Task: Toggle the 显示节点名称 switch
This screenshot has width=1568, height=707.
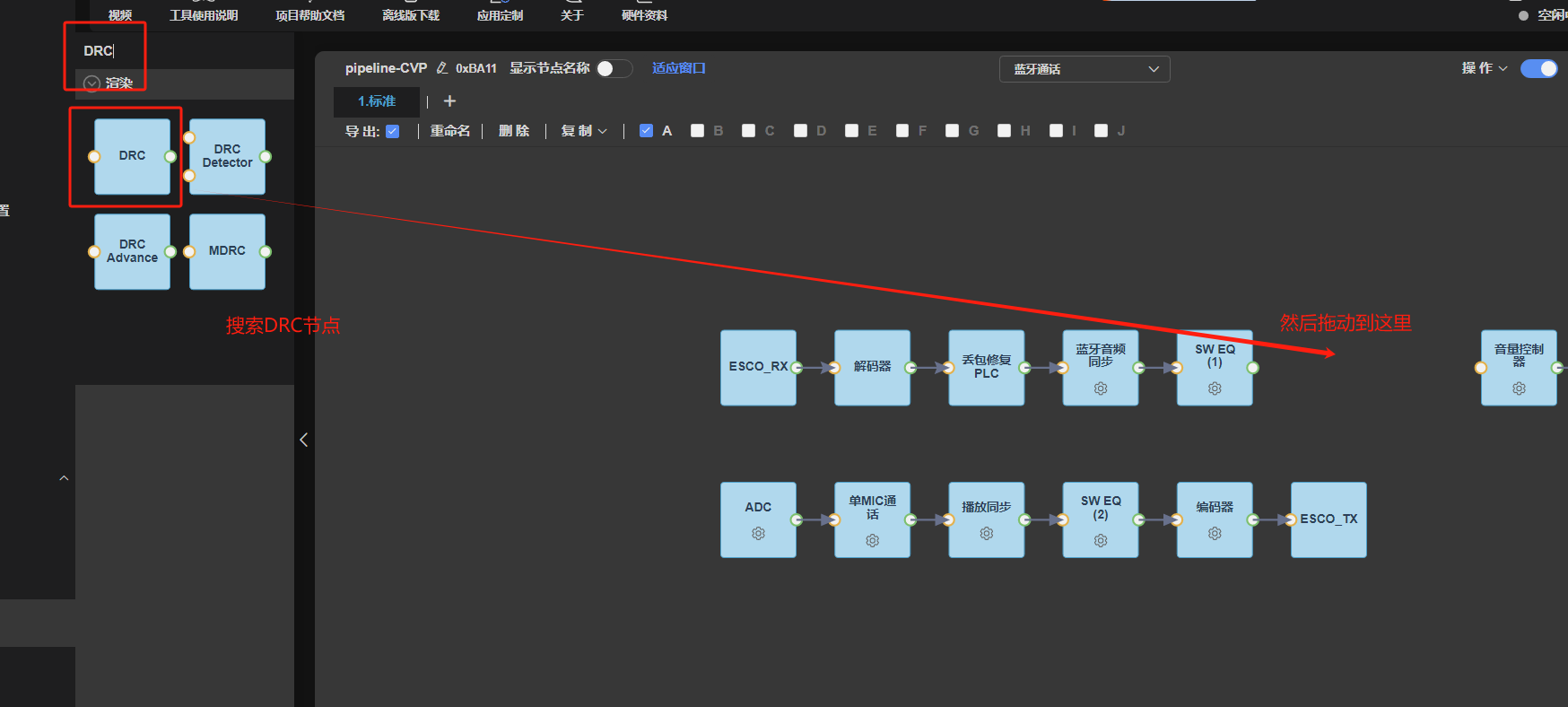Action: (x=614, y=69)
